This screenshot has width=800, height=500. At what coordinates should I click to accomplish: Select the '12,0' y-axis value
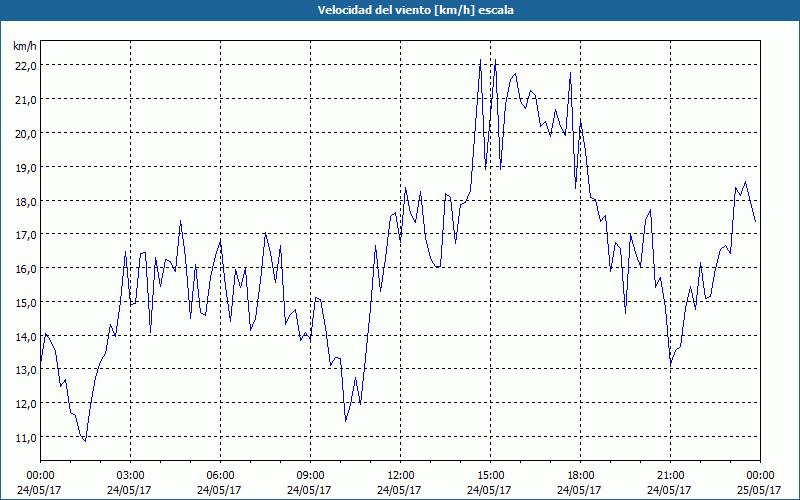click(26, 404)
